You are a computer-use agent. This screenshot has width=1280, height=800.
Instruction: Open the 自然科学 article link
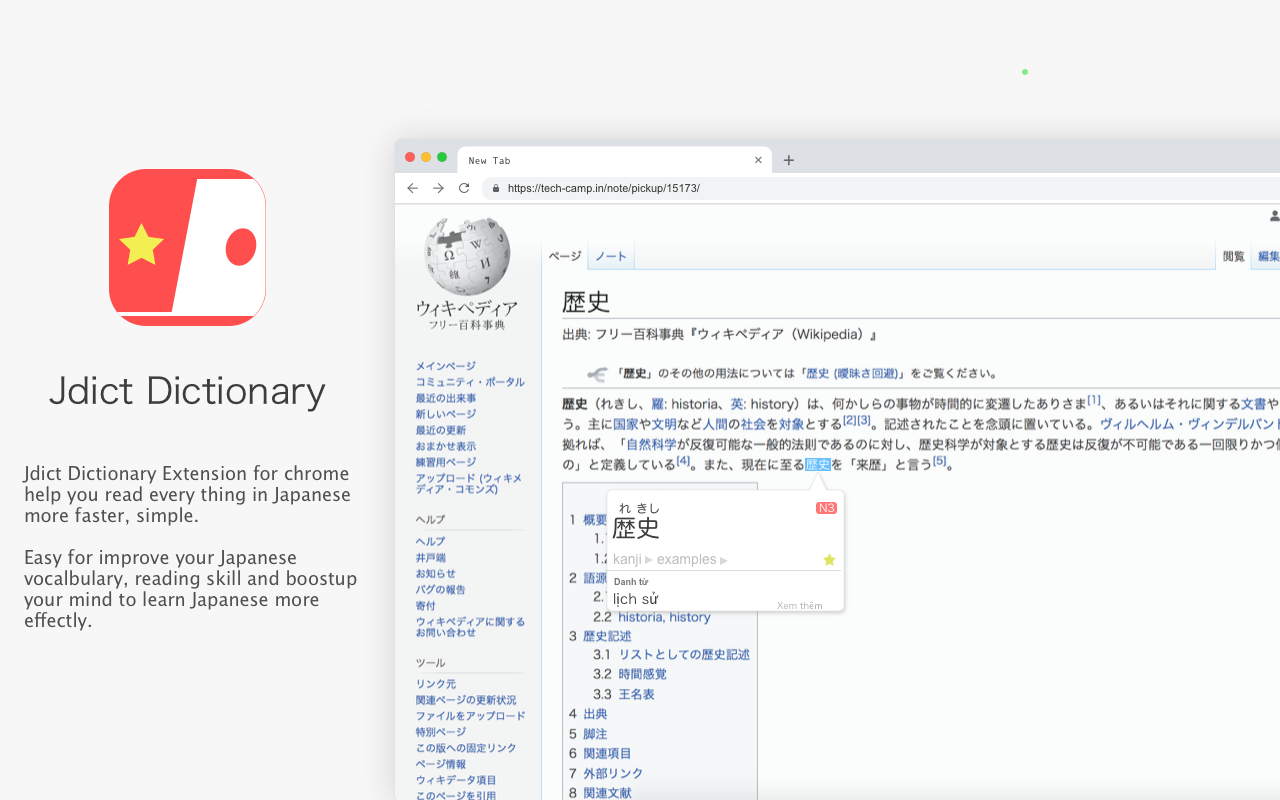pos(650,444)
